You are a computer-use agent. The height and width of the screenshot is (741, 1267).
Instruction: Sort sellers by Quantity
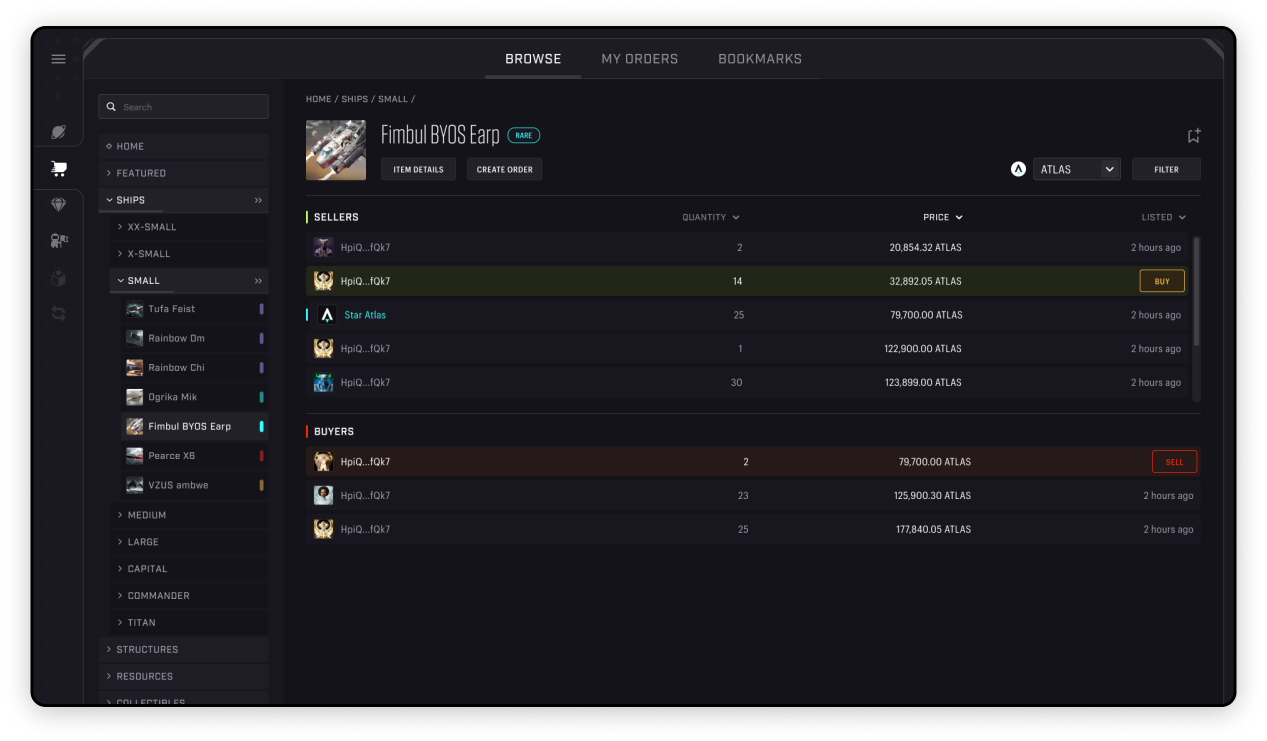point(711,217)
